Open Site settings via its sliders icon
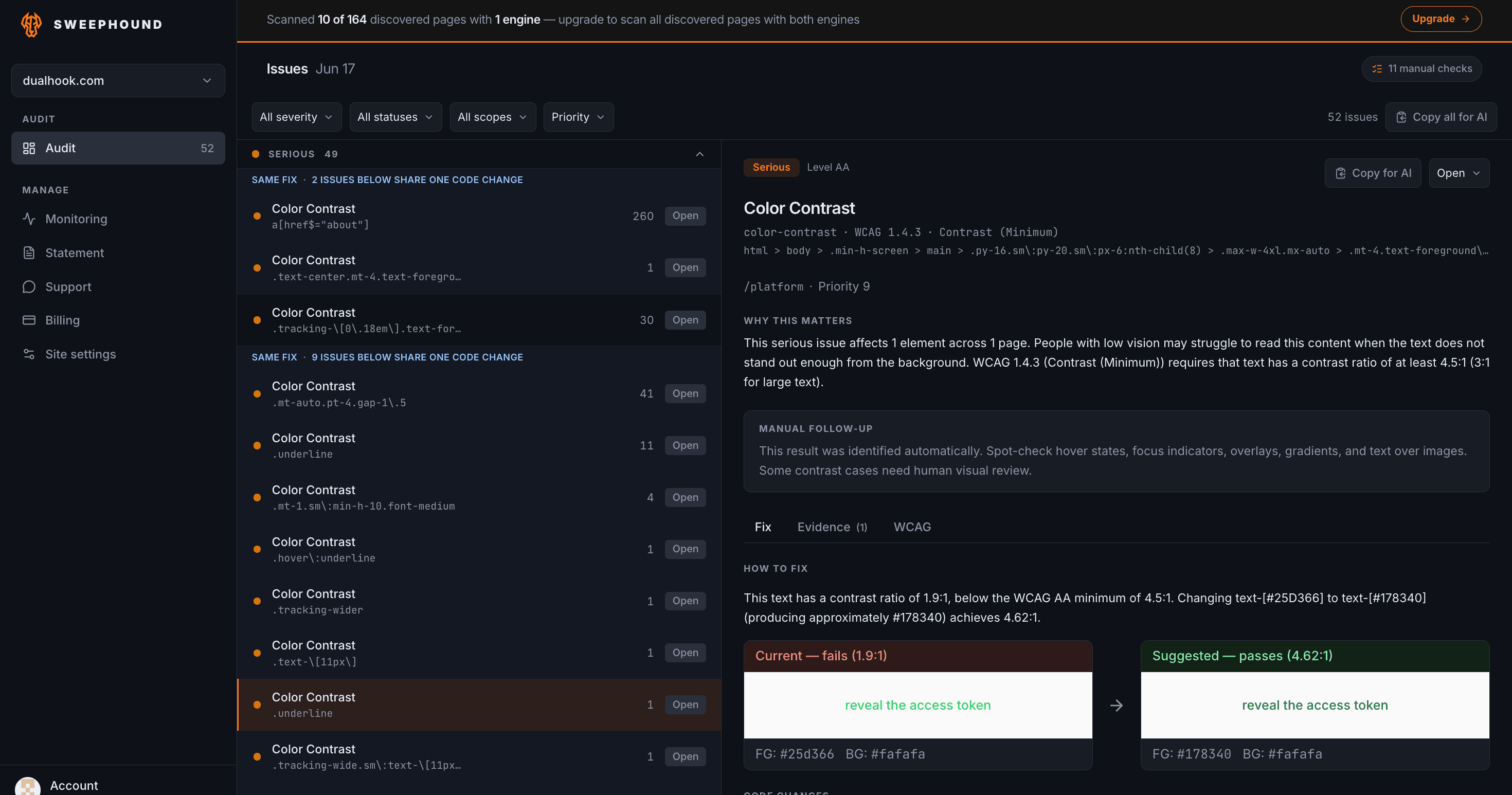This screenshot has height=795, width=1512. pyautogui.click(x=29, y=354)
